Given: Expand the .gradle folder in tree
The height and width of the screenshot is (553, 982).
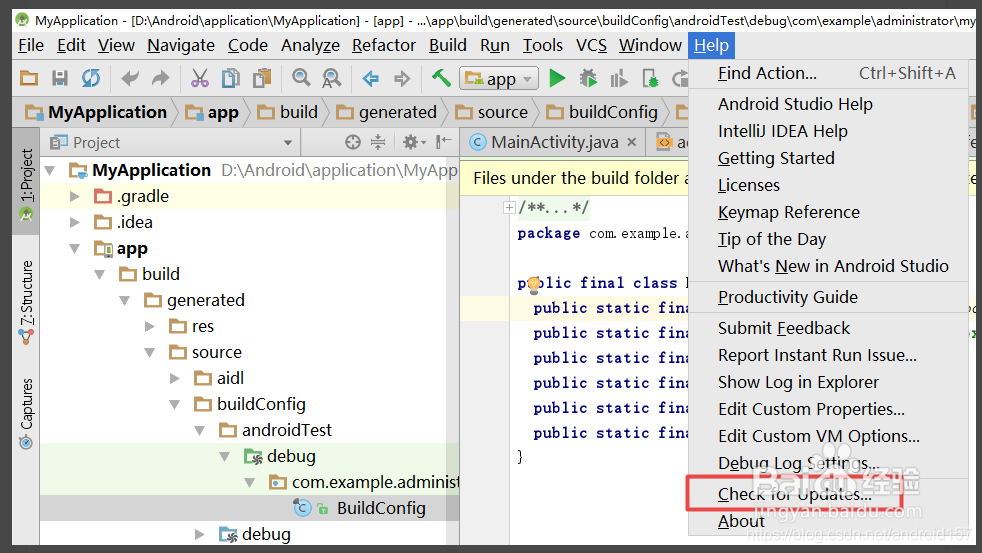Looking at the screenshot, I should click(75, 197).
